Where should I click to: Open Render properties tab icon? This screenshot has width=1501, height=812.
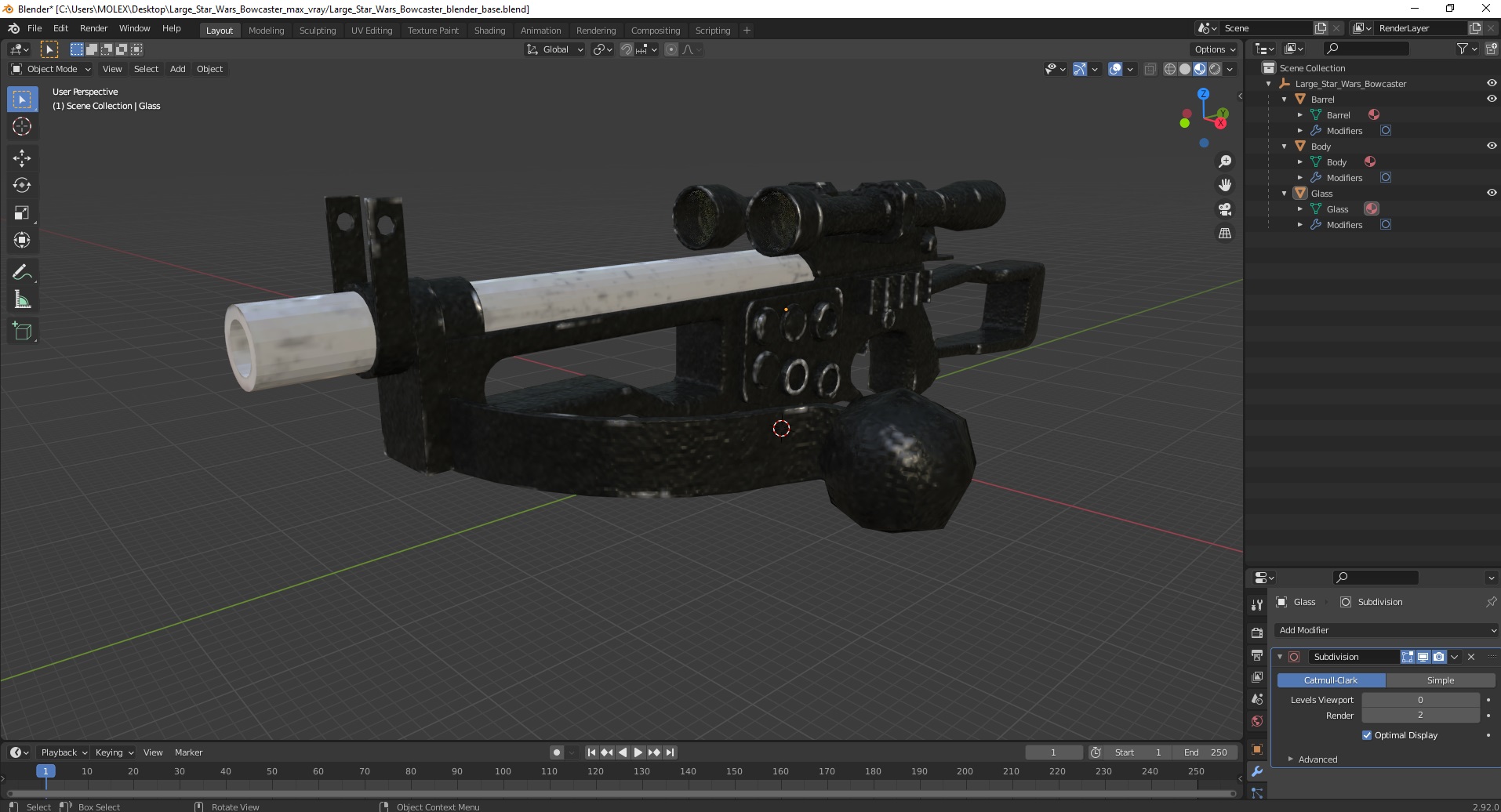pyautogui.click(x=1257, y=633)
